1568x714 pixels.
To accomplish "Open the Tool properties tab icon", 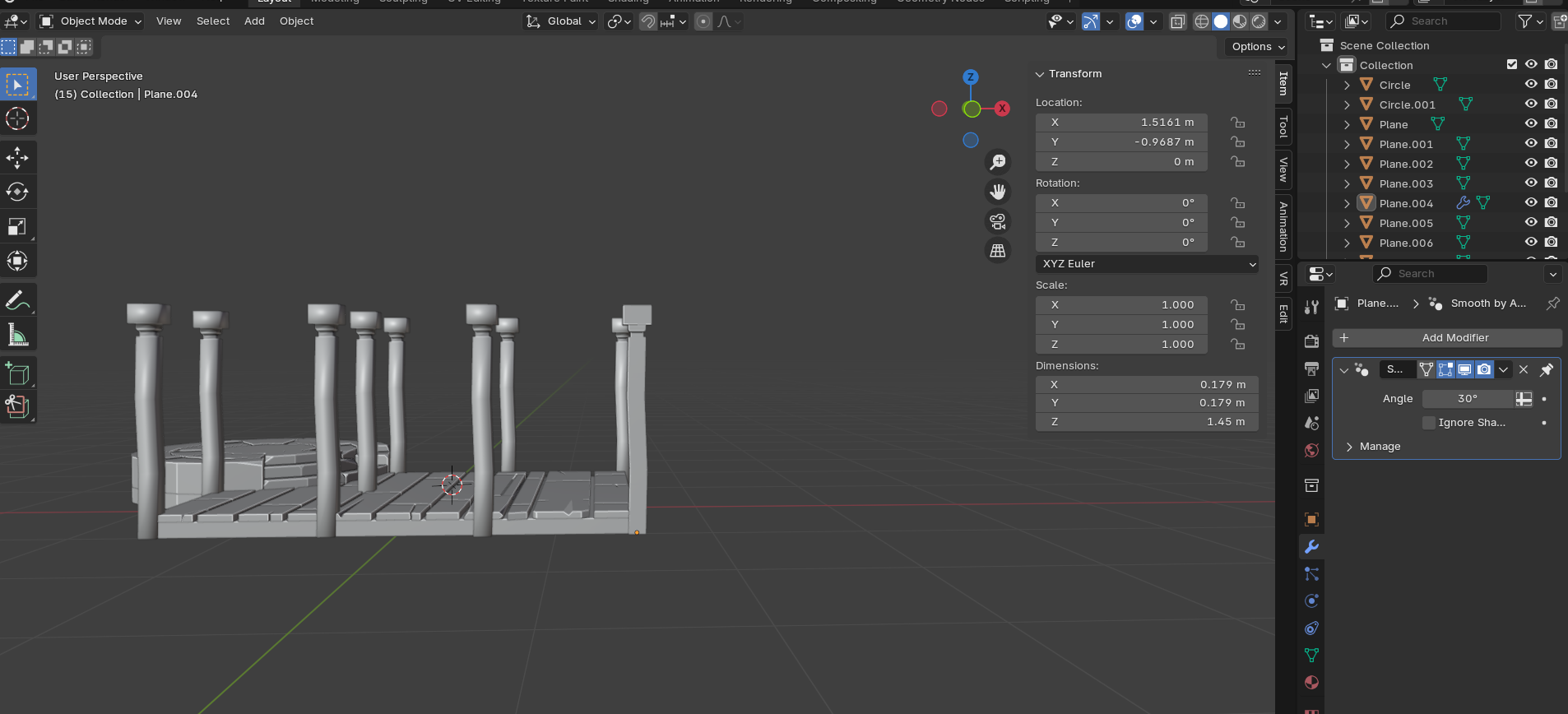I will [1311, 307].
